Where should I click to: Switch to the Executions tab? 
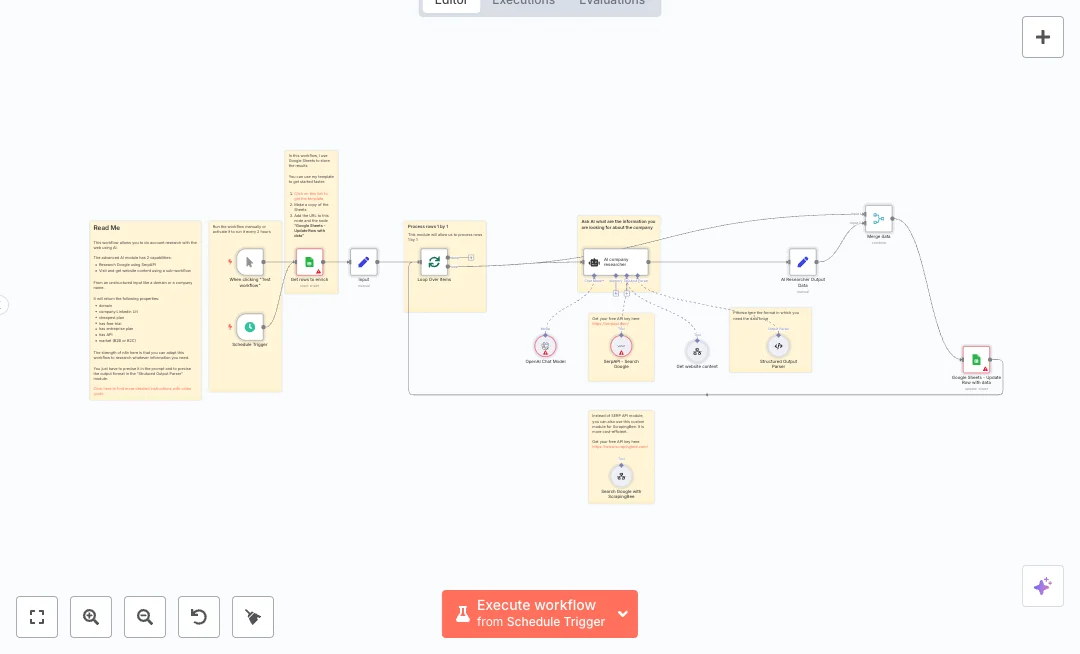pyautogui.click(x=523, y=3)
